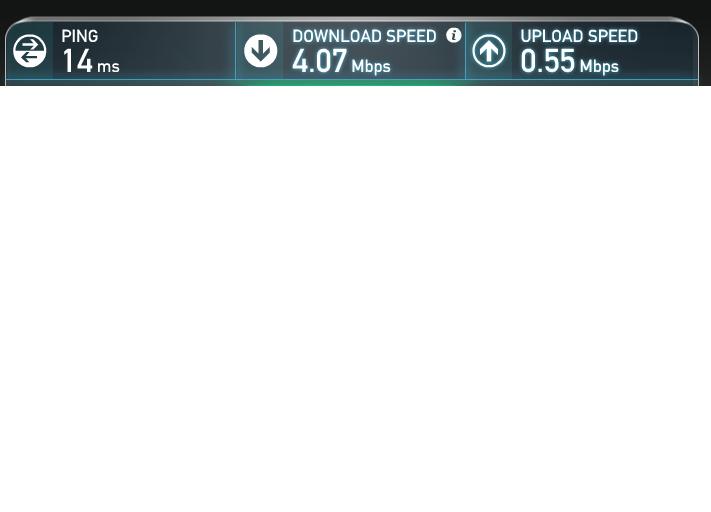711x512 pixels.
Task: Click the ping two-arrows icon
Action: pos(29,51)
